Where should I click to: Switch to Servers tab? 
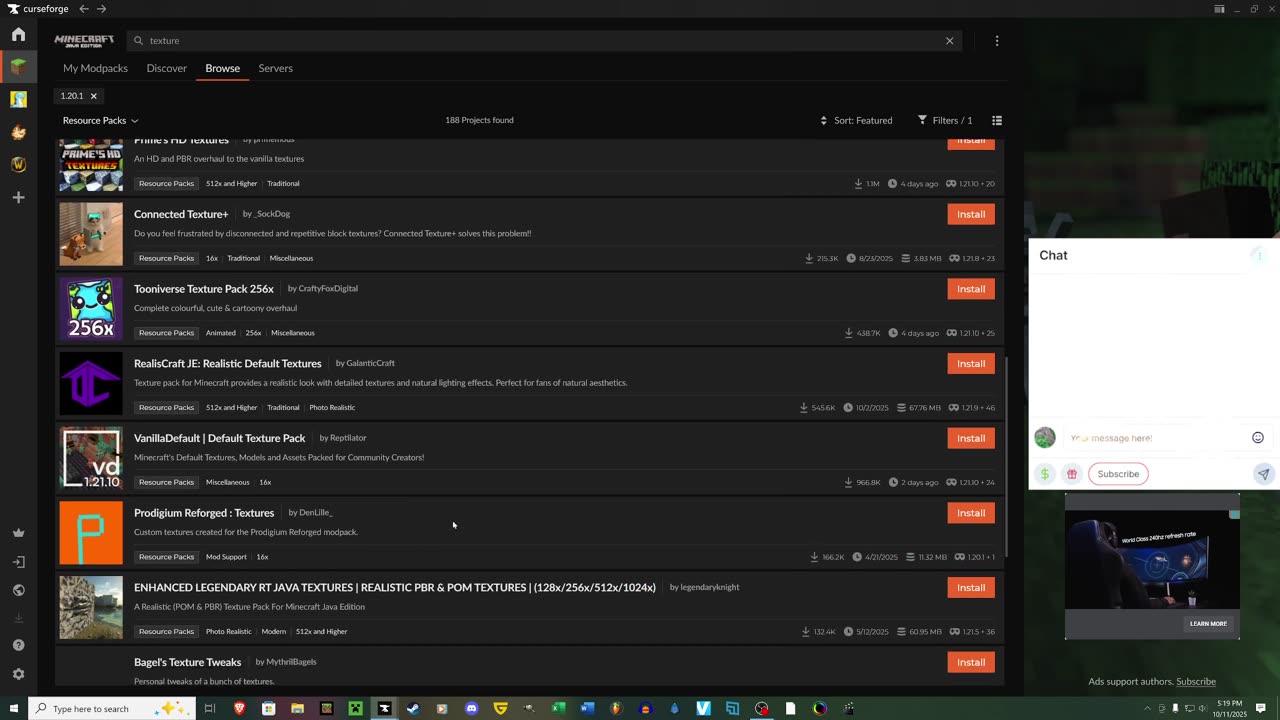276,68
